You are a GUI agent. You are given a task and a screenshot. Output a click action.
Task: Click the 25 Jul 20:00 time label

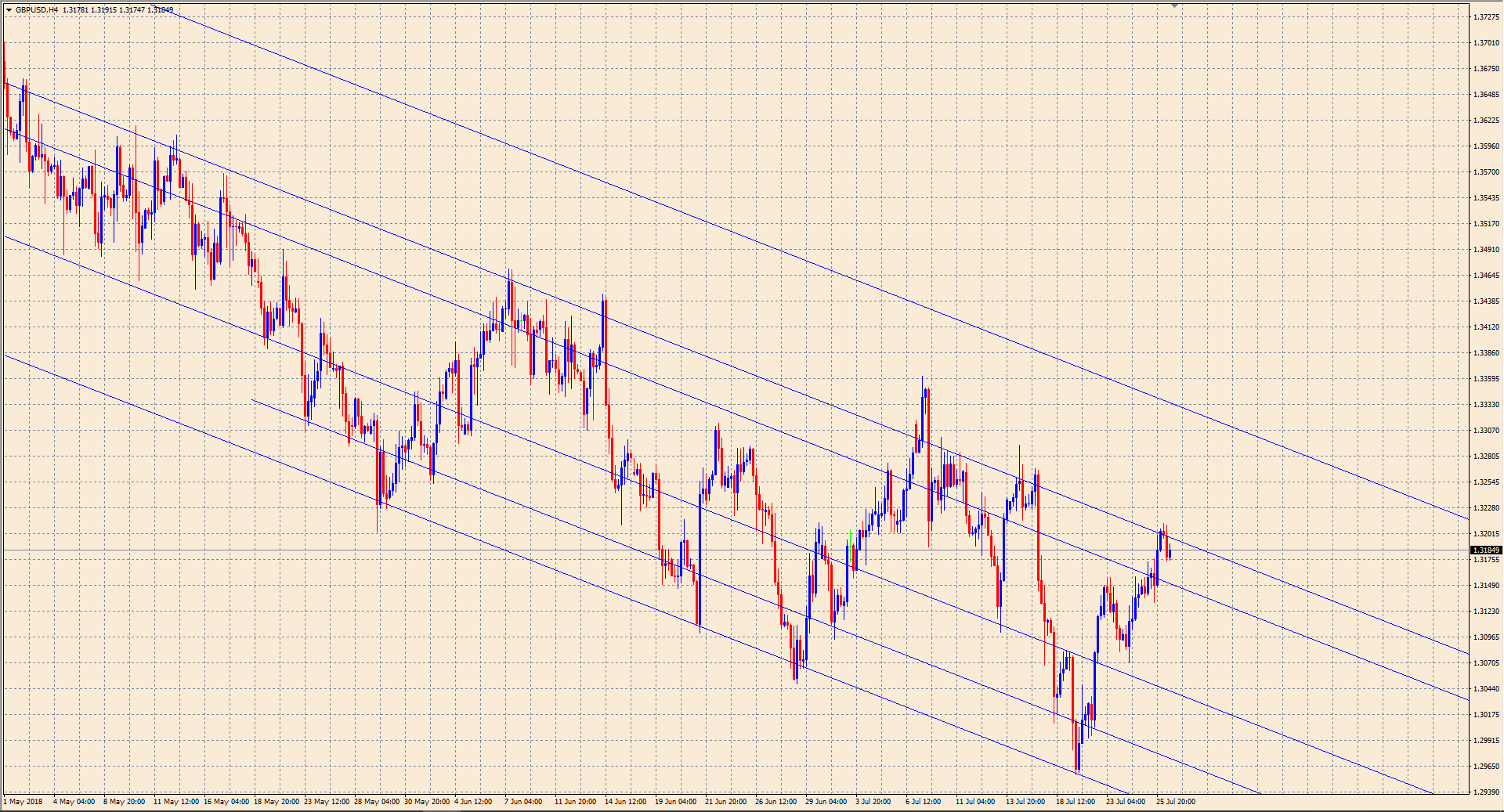[1176, 802]
